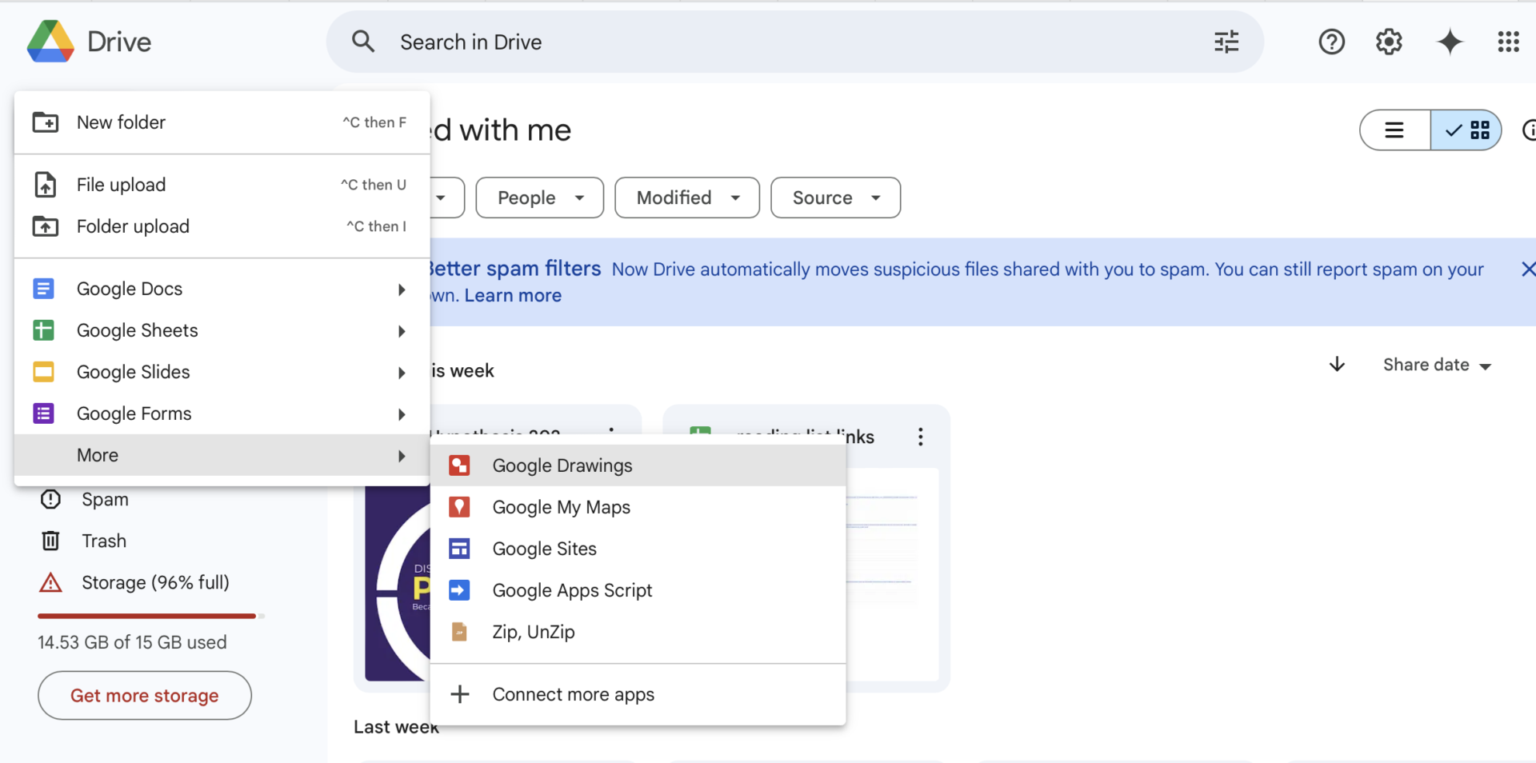Image resolution: width=1536 pixels, height=763 pixels.
Task: Open Google Sites
Action: click(544, 548)
